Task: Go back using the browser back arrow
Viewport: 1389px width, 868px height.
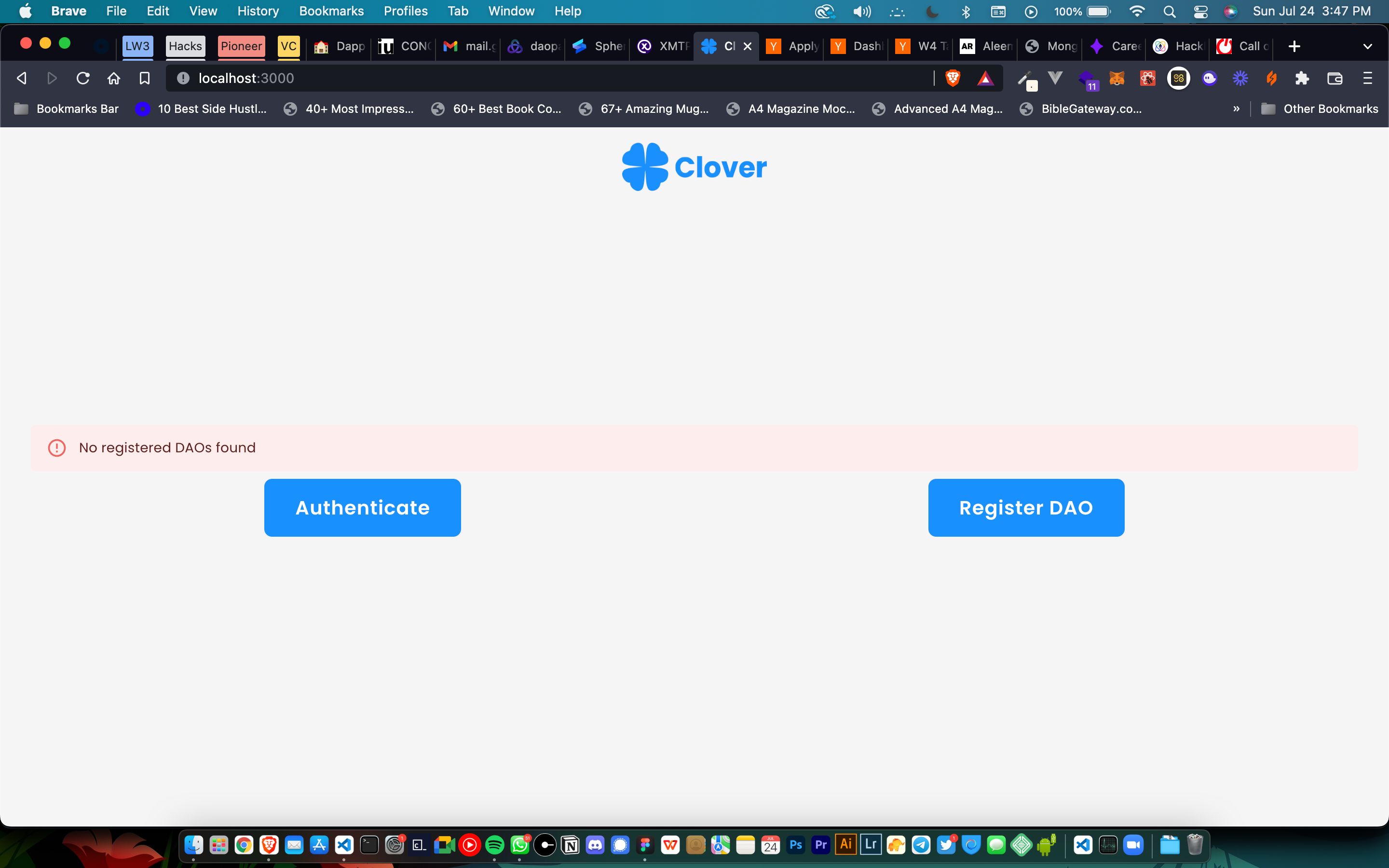Action: click(x=22, y=78)
